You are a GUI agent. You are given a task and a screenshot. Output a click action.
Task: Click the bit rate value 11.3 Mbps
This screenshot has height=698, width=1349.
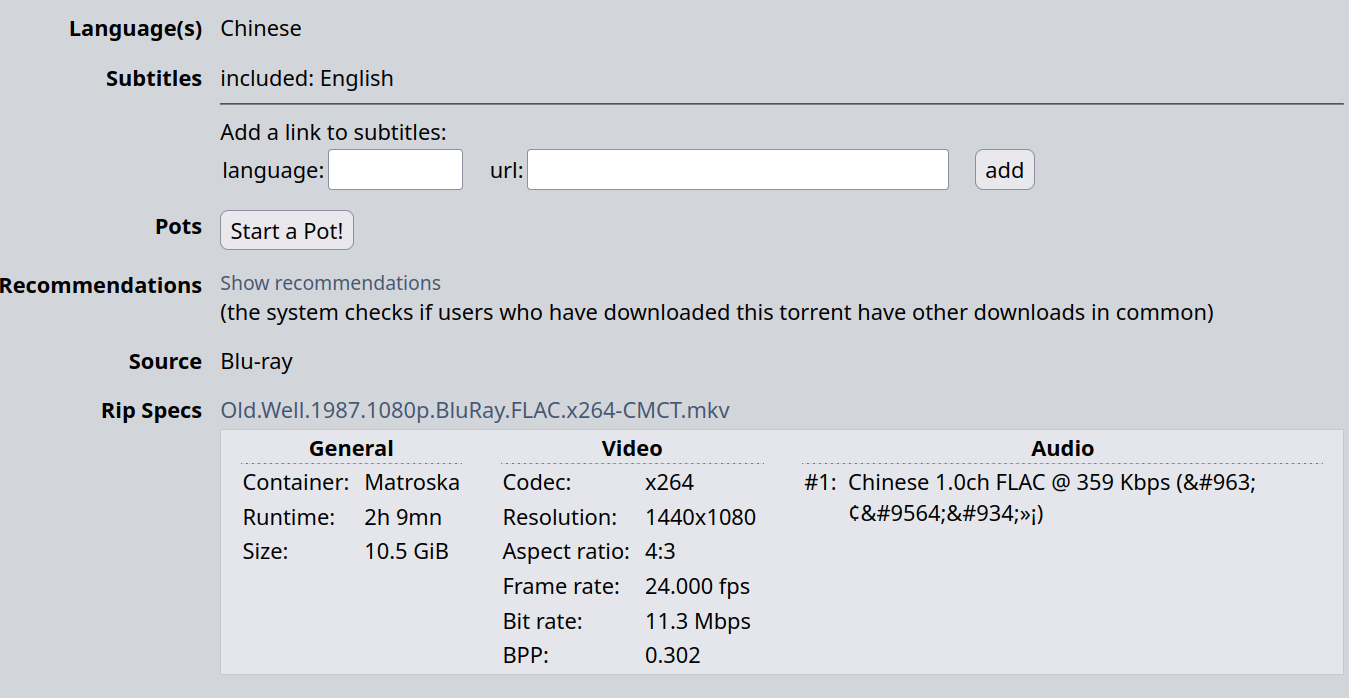(698, 622)
